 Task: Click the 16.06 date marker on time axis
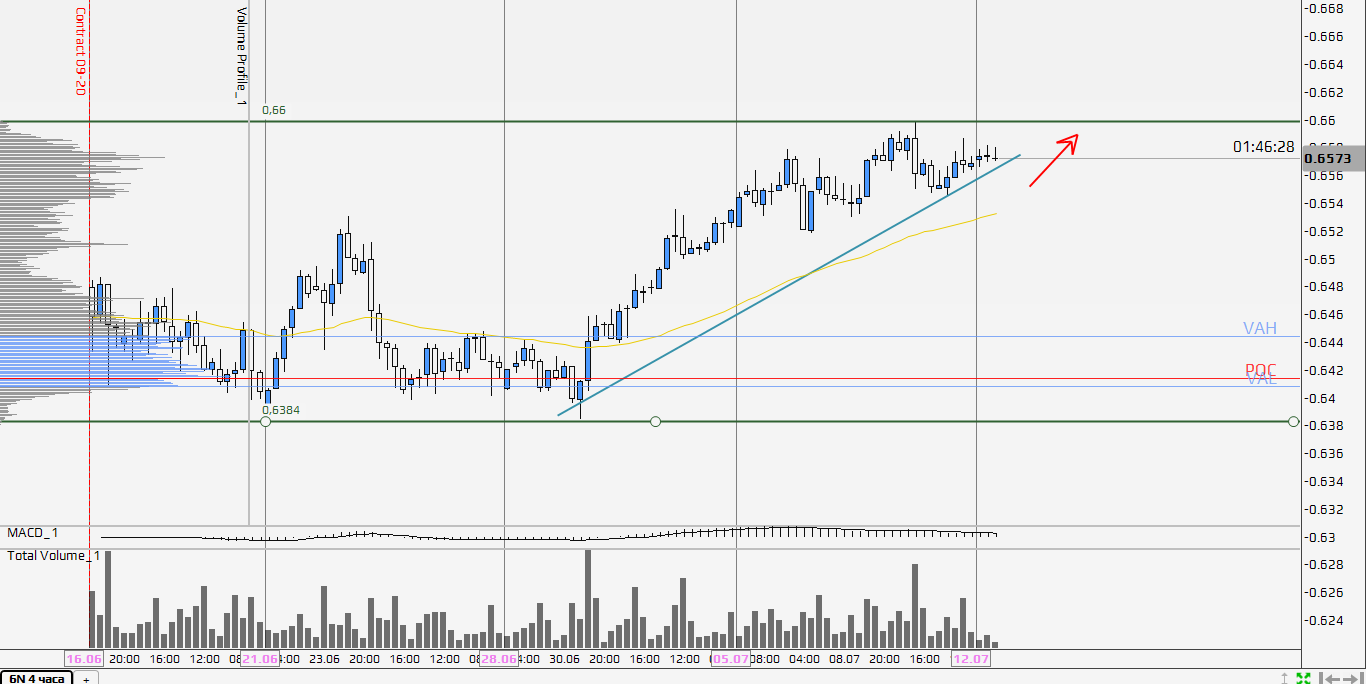click(83, 659)
